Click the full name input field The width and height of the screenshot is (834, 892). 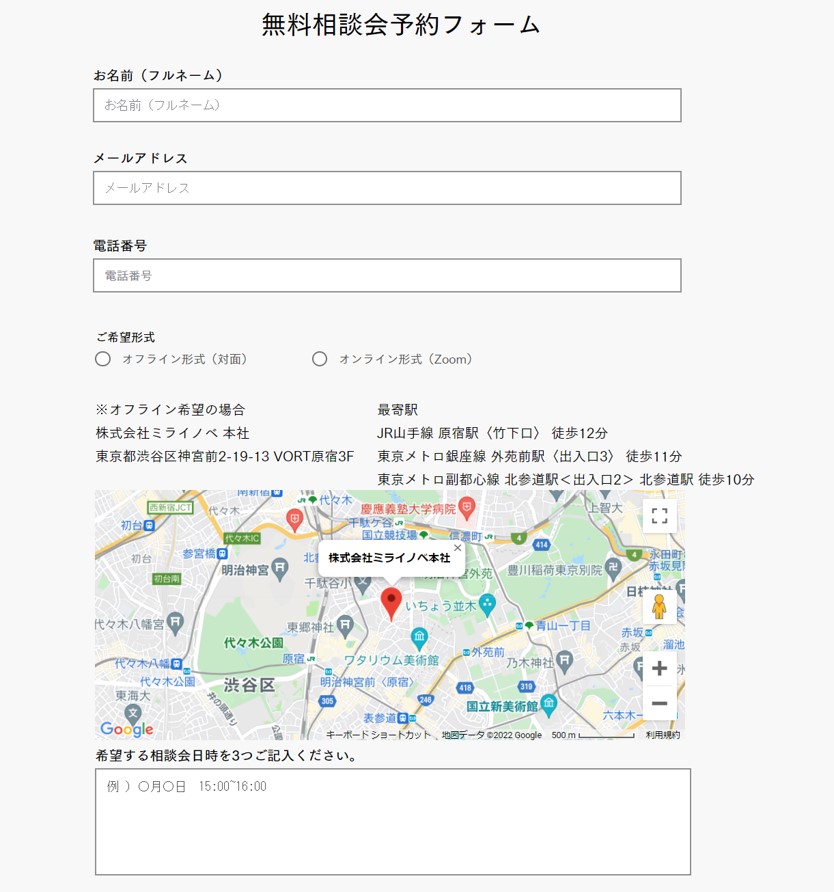click(x=387, y=105)
